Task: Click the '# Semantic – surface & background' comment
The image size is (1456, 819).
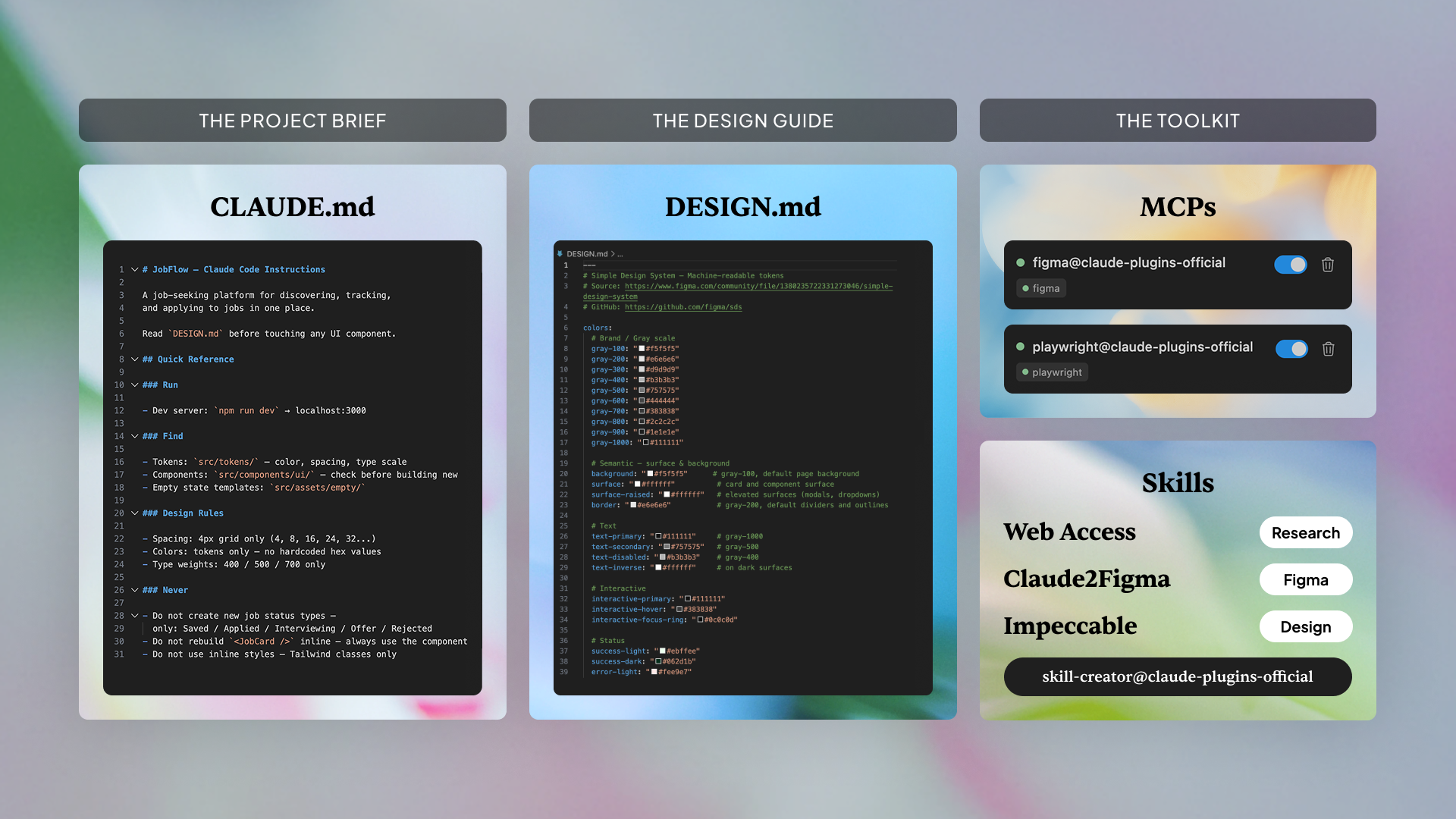Action: [660, 463]
